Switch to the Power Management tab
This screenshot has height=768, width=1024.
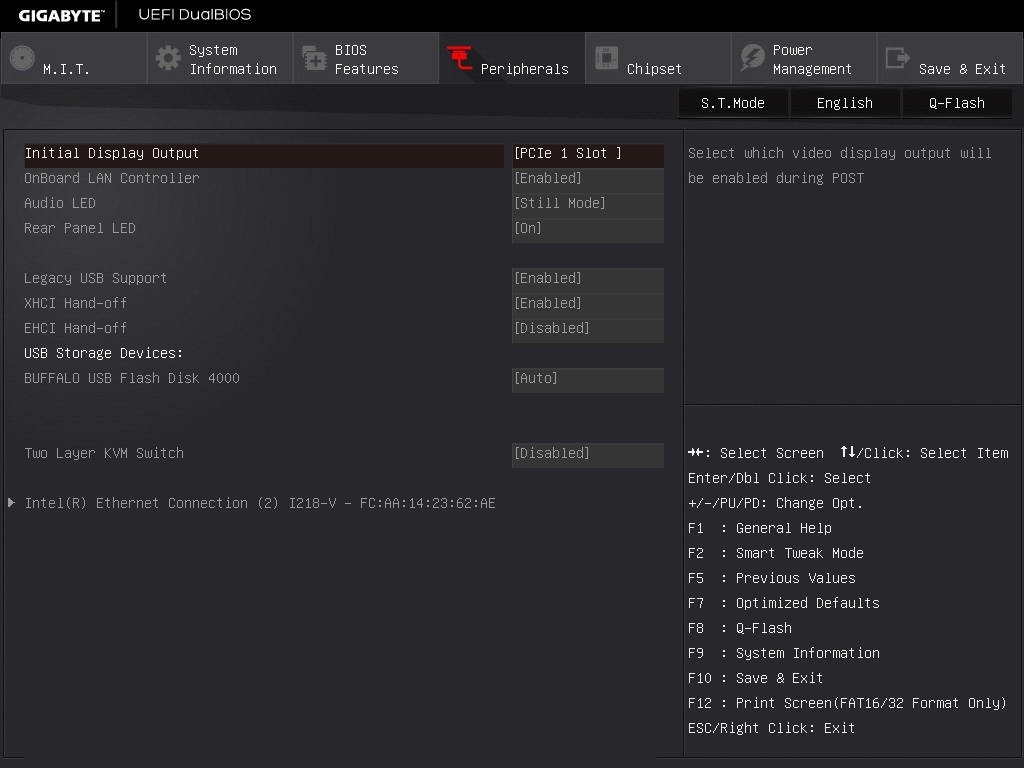[x=804, y=59]
